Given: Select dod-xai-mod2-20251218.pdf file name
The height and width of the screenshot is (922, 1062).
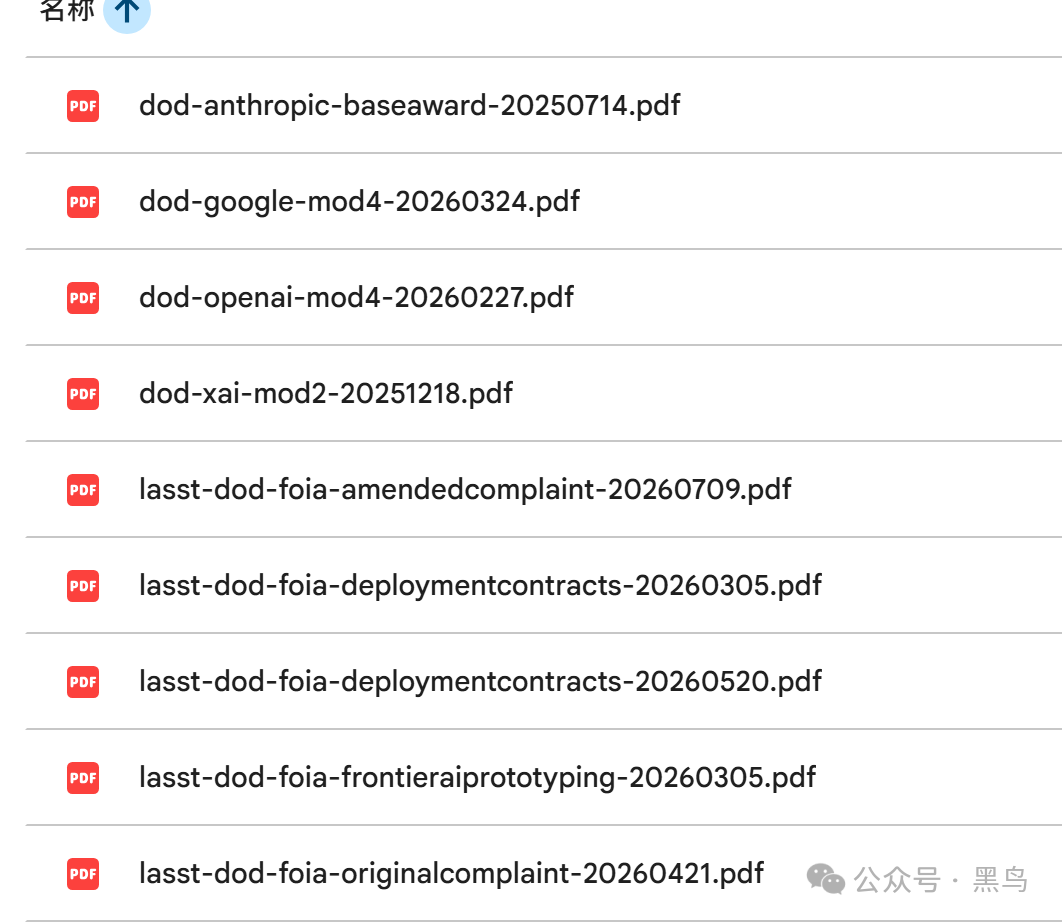Looking at the screenshot, I should [x=326, y=394].
